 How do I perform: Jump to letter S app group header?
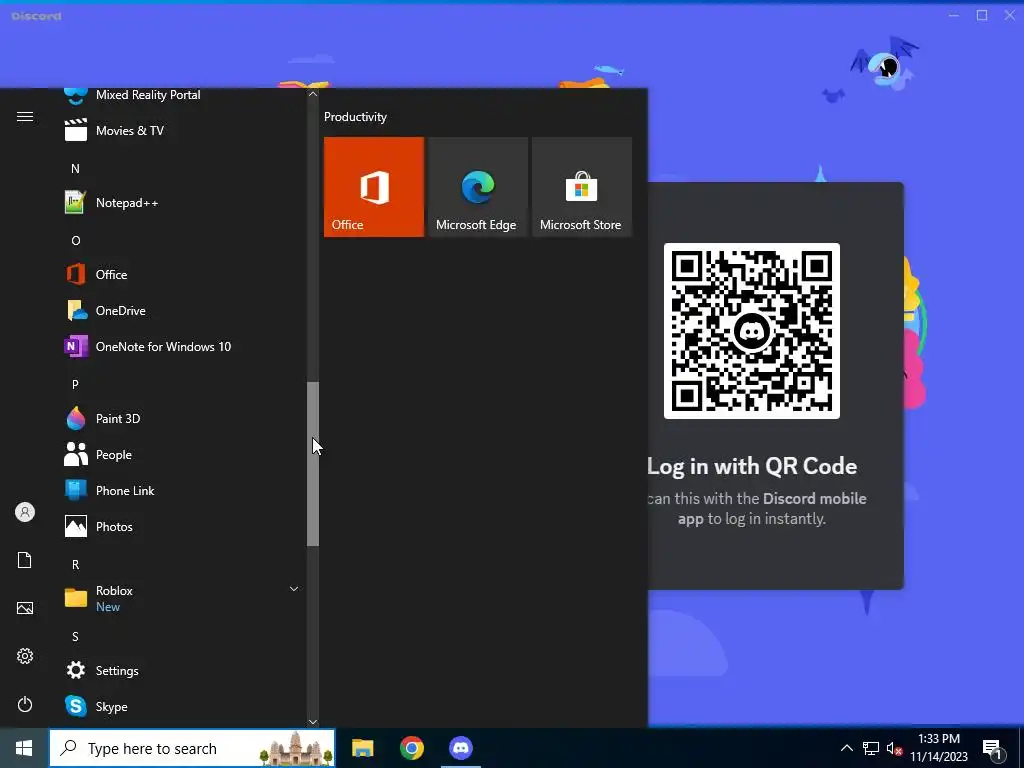click(75, 636)
